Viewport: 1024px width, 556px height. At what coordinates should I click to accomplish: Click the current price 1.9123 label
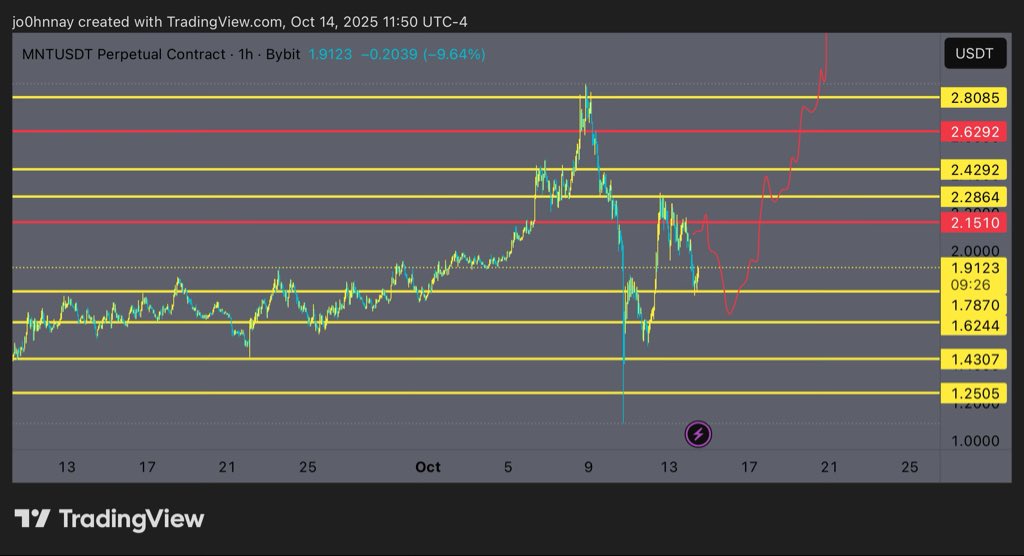pyautogui.click(x=973, y=268)
